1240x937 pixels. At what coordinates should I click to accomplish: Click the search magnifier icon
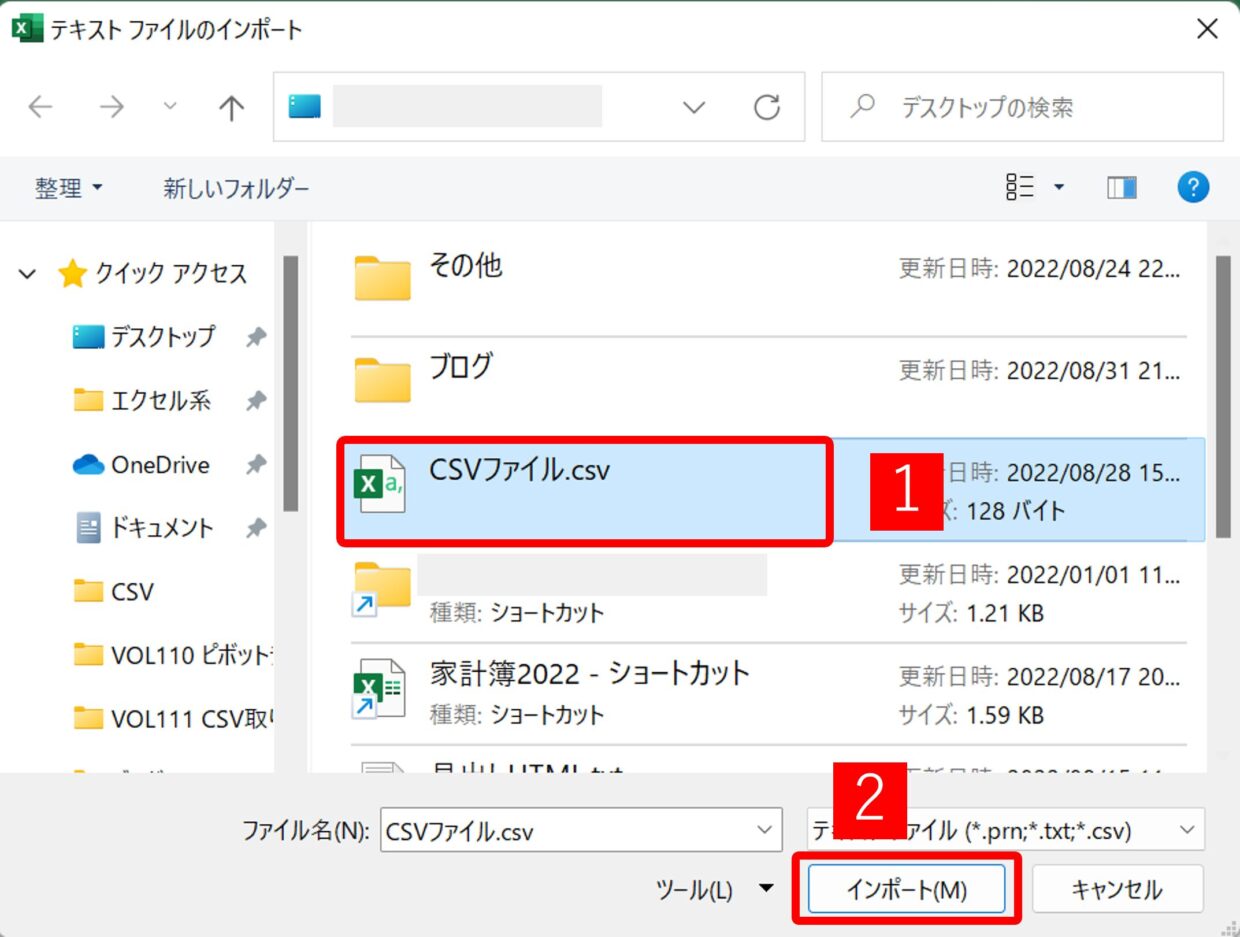(x=862, y=106)
